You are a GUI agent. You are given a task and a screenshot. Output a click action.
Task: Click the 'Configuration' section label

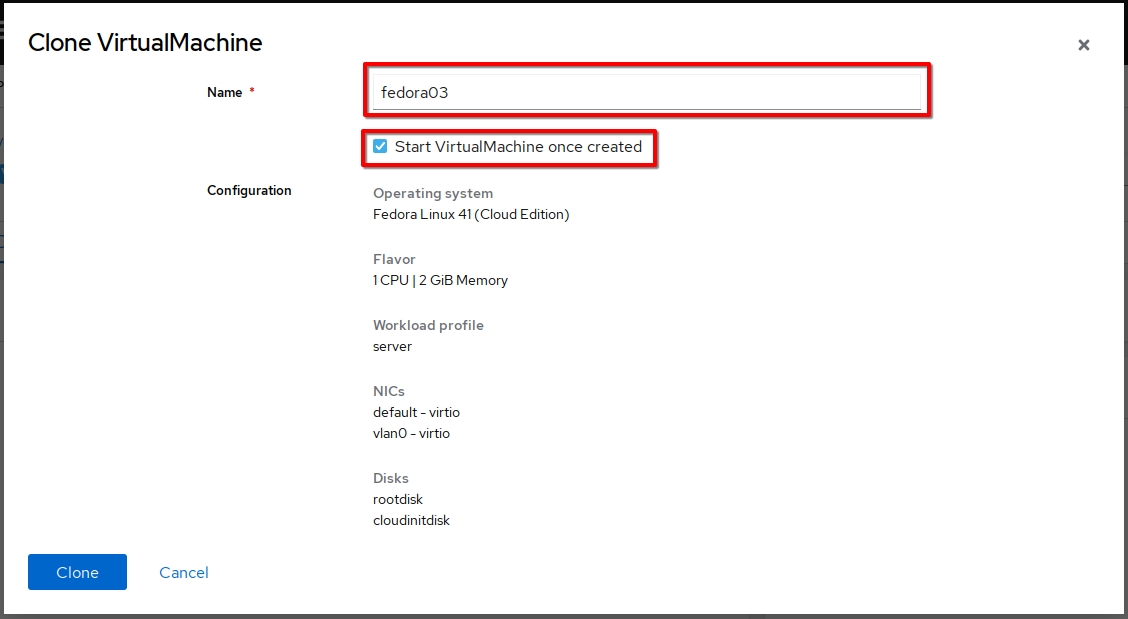[x=250, y=191]
